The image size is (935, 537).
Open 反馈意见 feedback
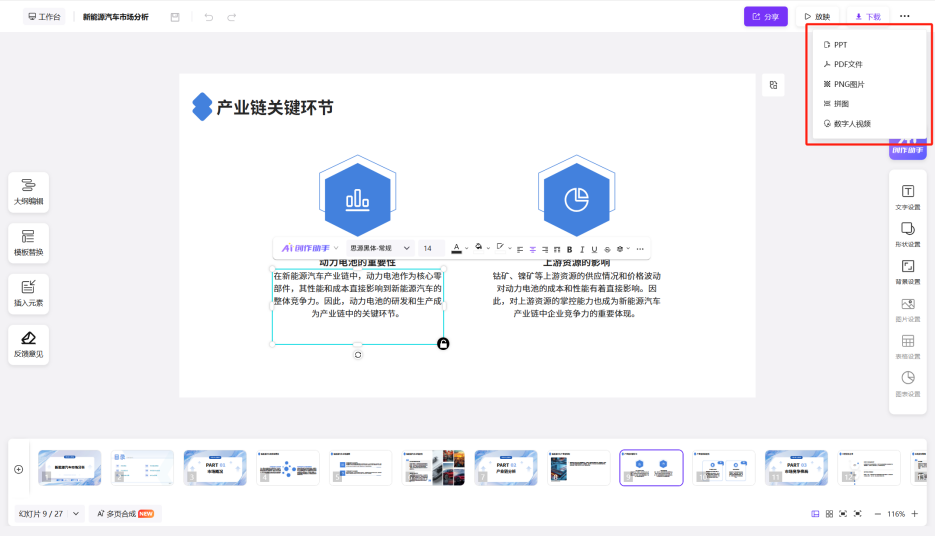(x=29, y=344)
